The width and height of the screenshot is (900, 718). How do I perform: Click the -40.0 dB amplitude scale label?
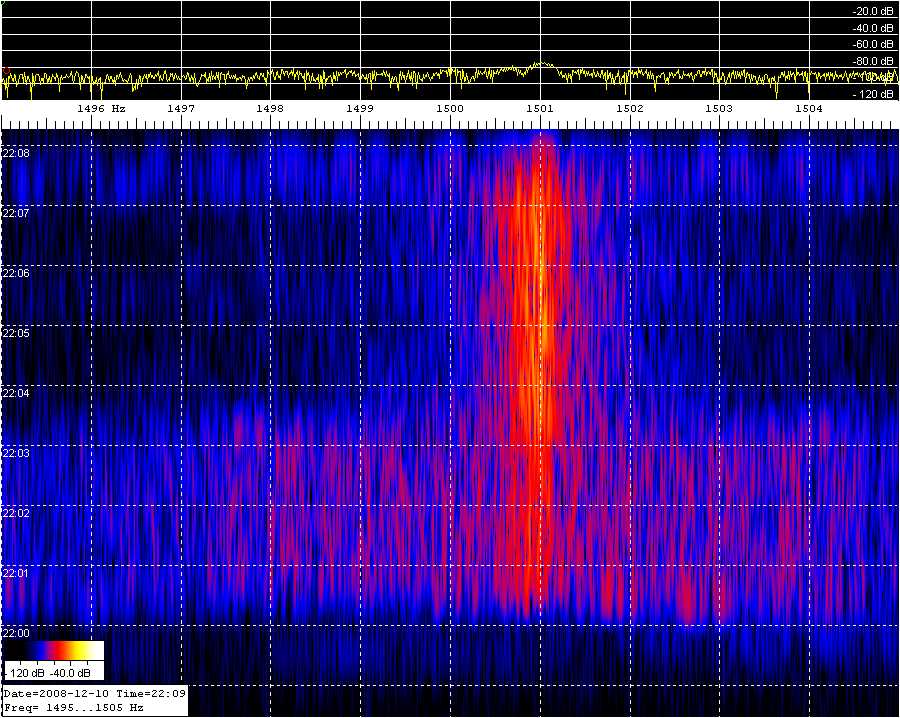(x=872, y=28)
